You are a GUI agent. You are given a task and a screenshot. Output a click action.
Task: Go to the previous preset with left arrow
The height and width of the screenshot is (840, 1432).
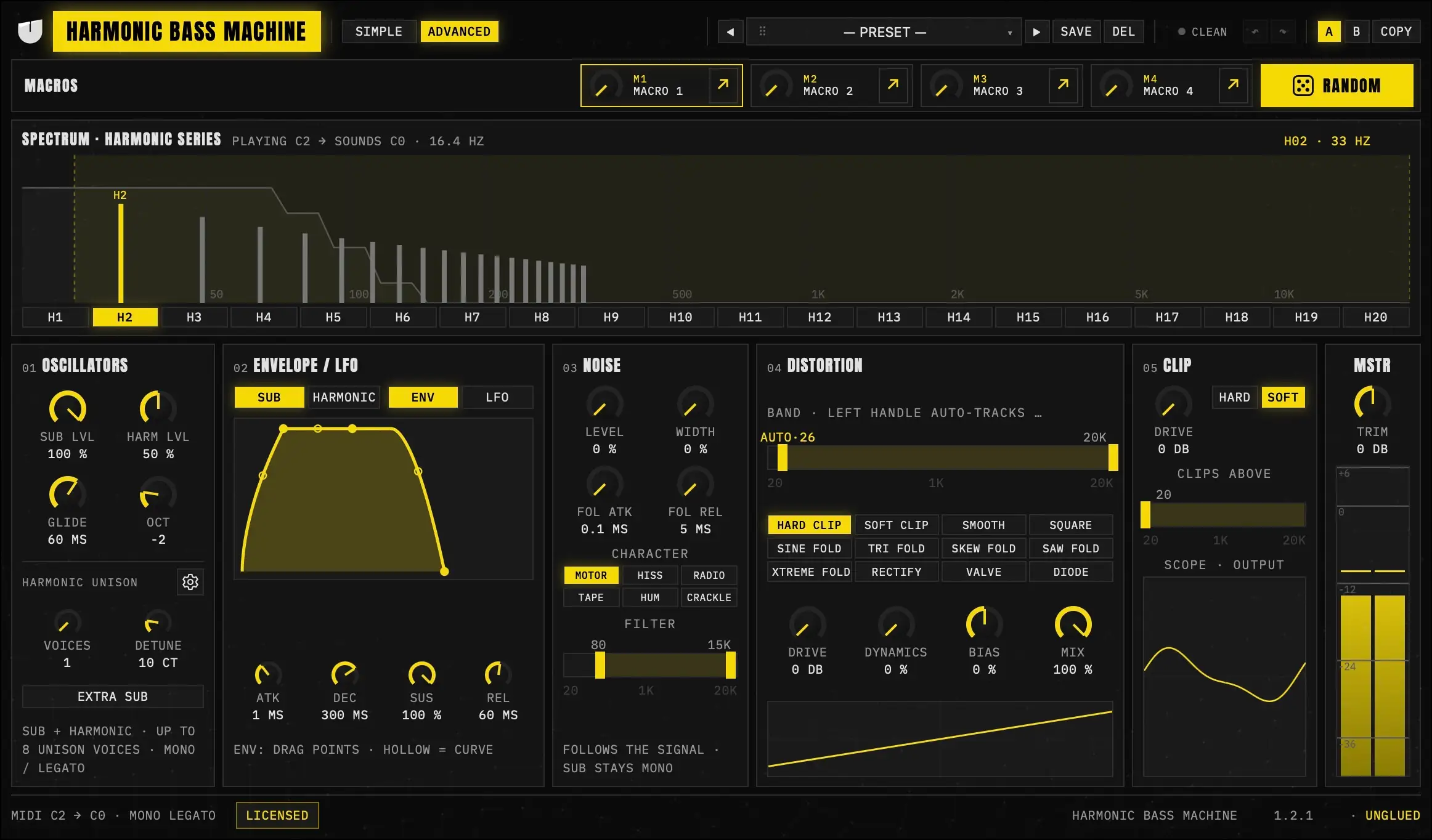tap(730, 31)
